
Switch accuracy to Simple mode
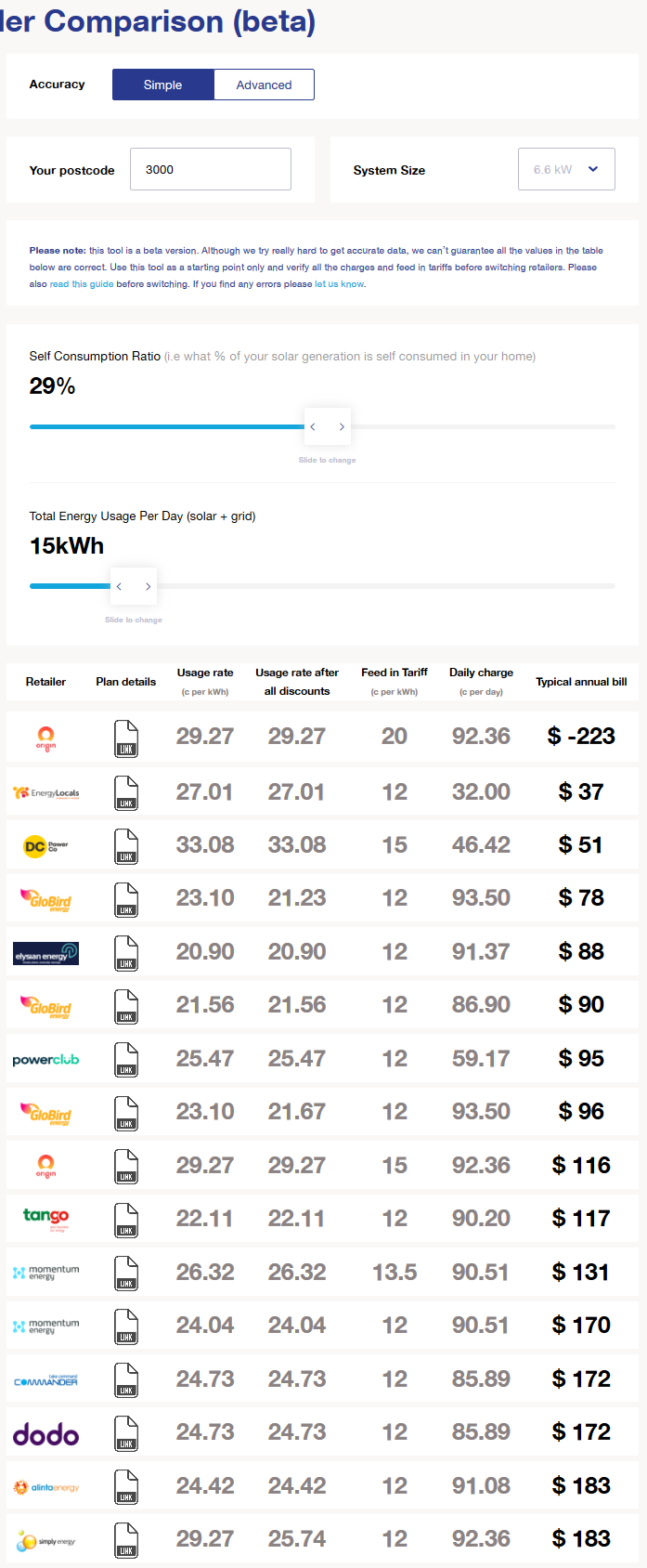pos(162,85)
